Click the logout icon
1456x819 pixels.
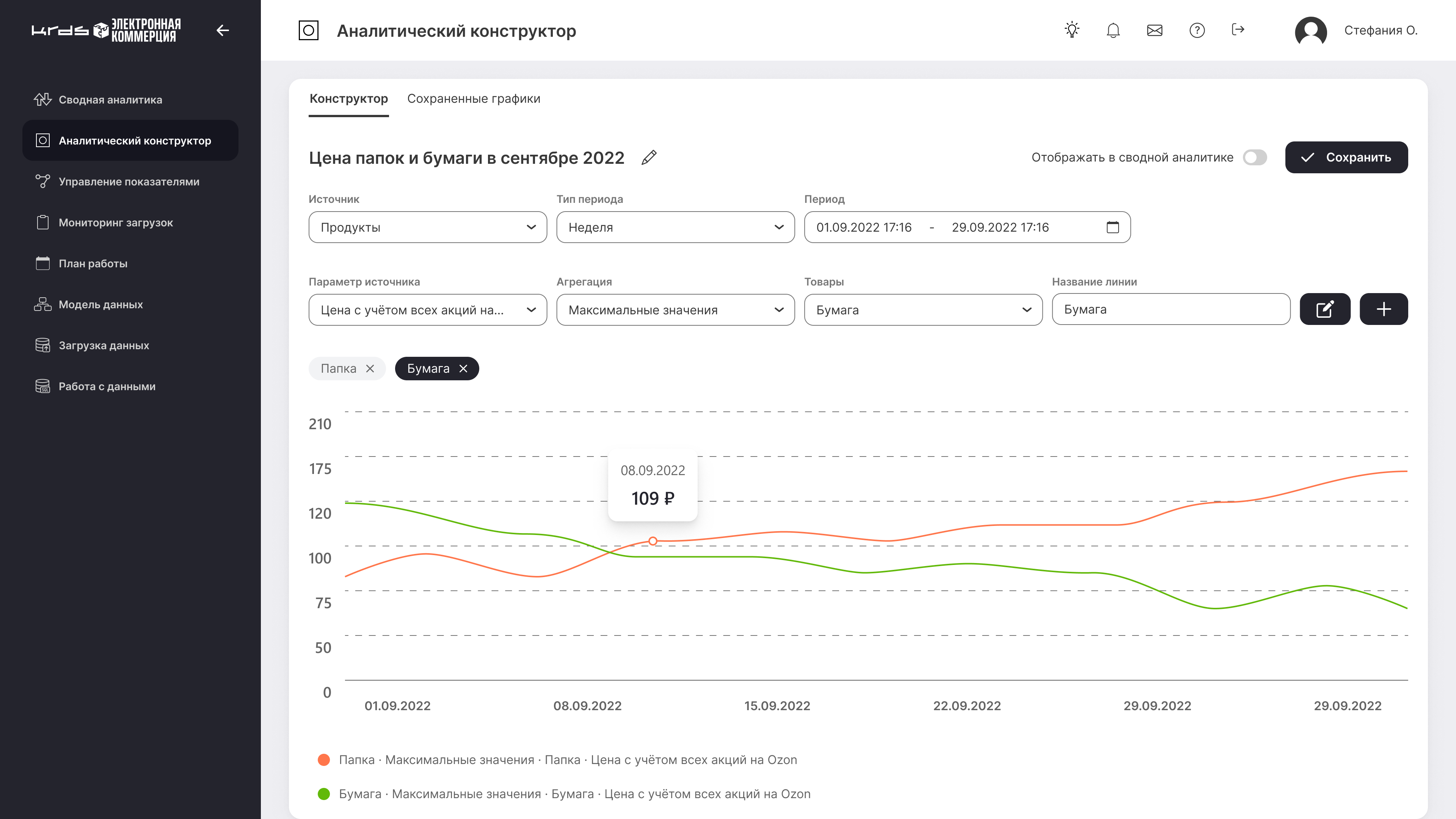coord(1238,30)
